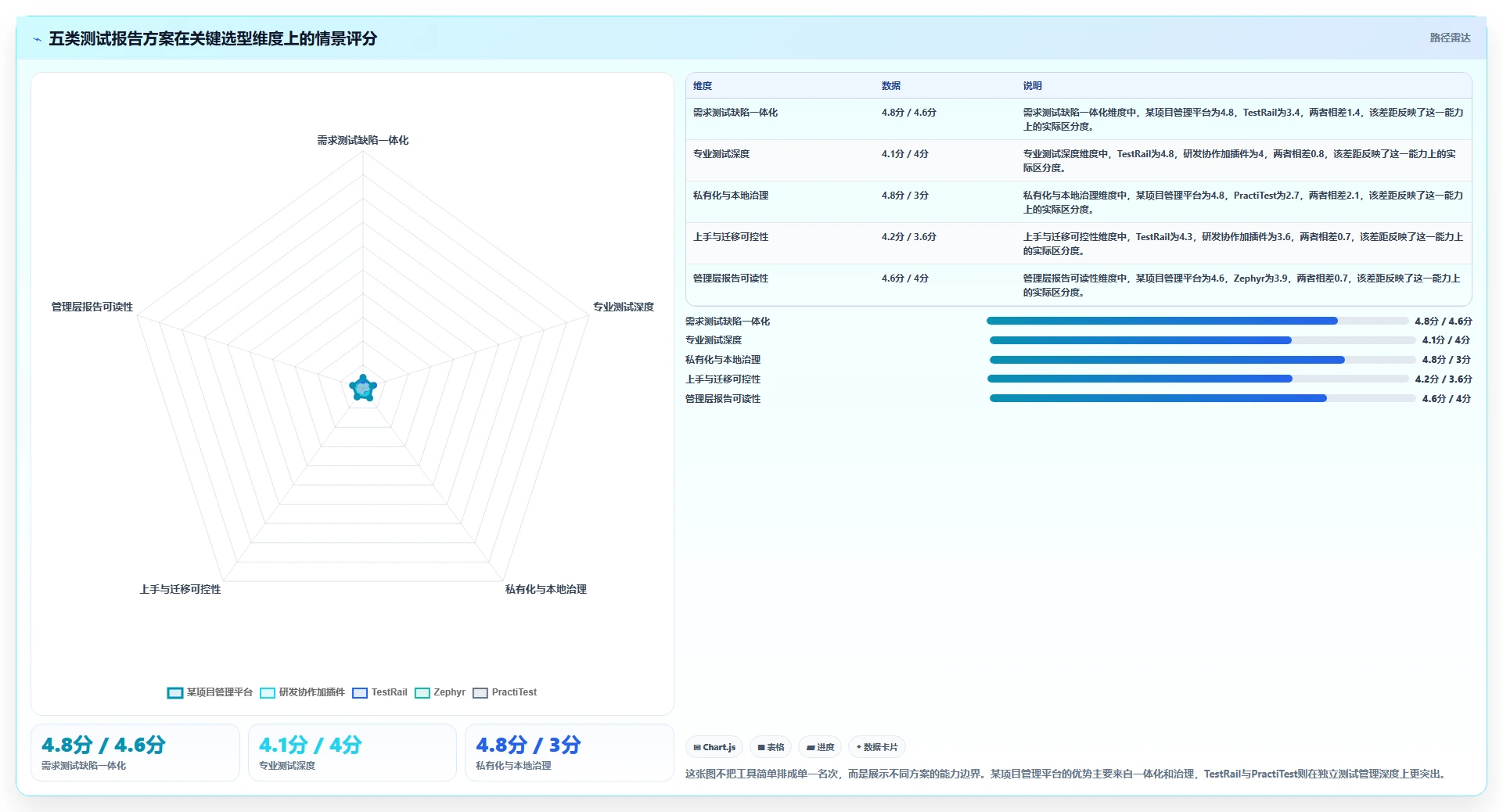Click the Chart.js tag chip

[714, 747]
